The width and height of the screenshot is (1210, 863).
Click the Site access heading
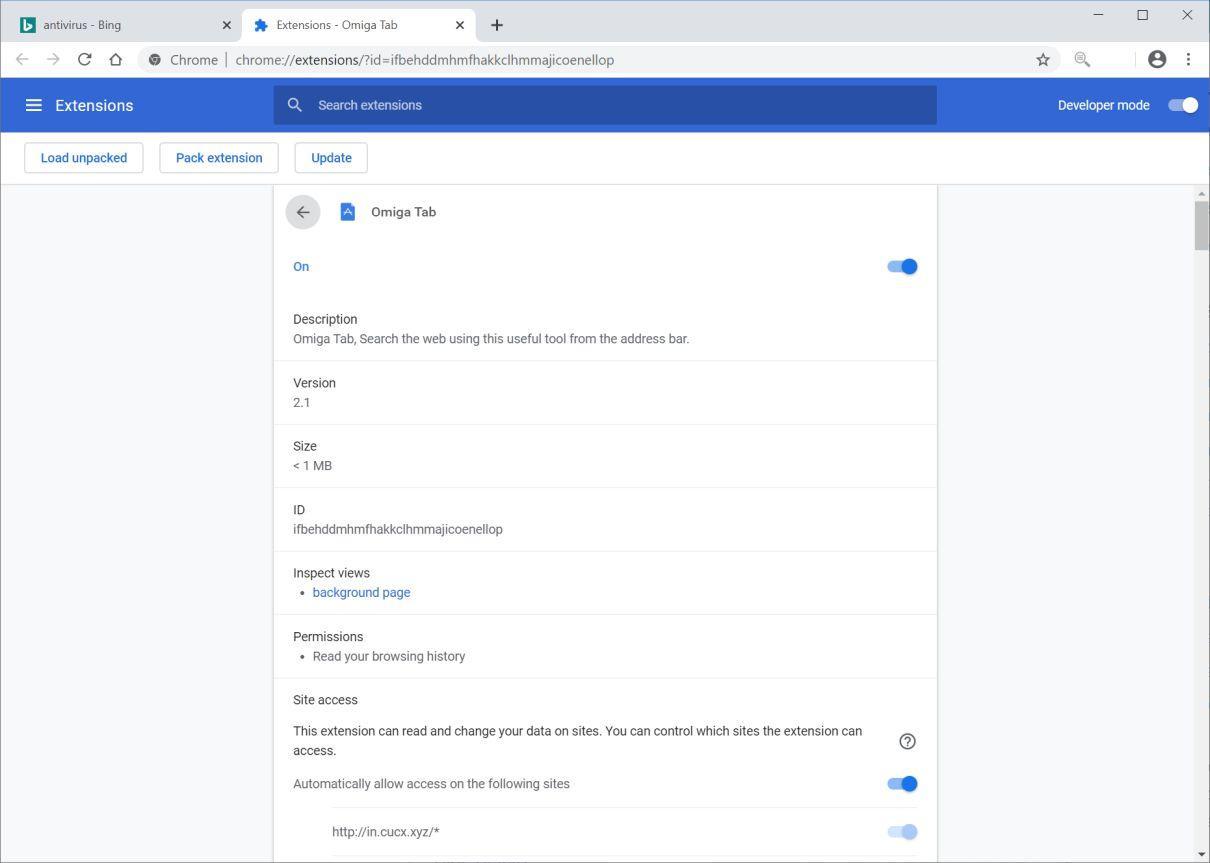pos(325,700)
